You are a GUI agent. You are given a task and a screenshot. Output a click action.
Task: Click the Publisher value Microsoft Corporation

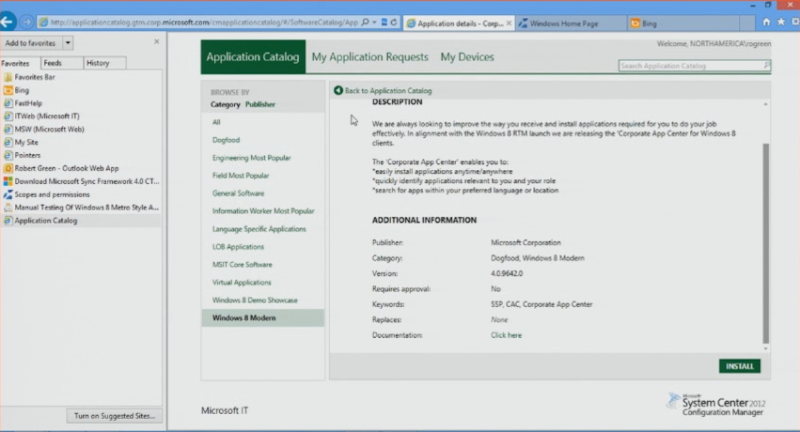(526, 243)
